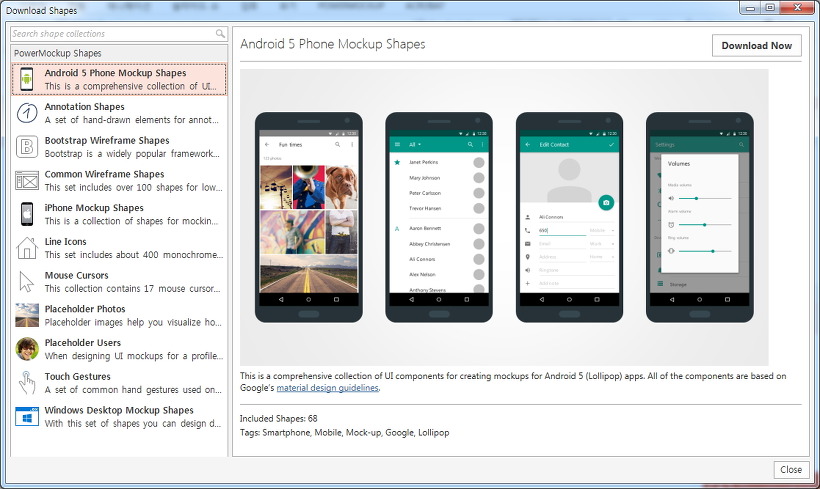The width and height of the screenshot is (820, 489).
Task: Choose the Touch Gestures collection
Action: click(x=119, y=383)
